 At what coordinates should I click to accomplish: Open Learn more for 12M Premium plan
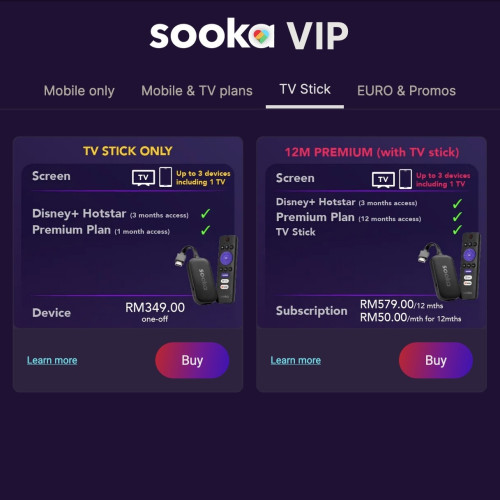[296, 360]
